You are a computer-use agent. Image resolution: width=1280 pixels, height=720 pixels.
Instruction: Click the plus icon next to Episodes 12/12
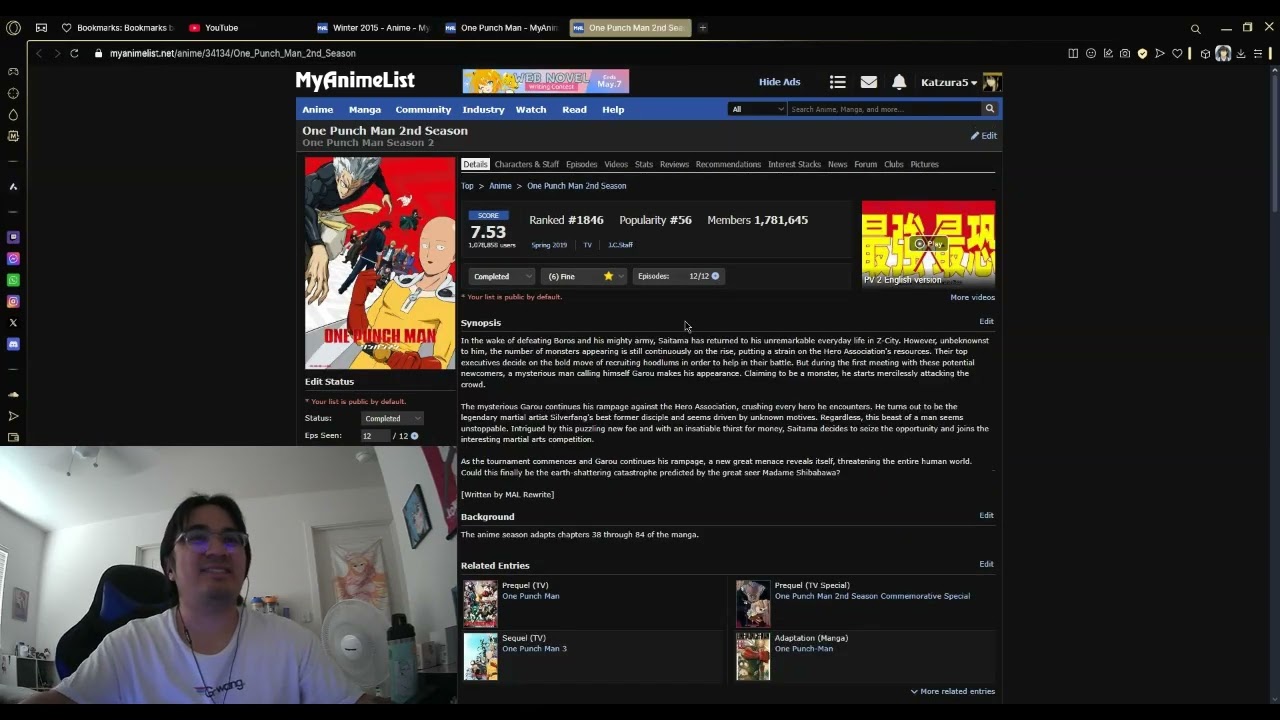(715, 276)
